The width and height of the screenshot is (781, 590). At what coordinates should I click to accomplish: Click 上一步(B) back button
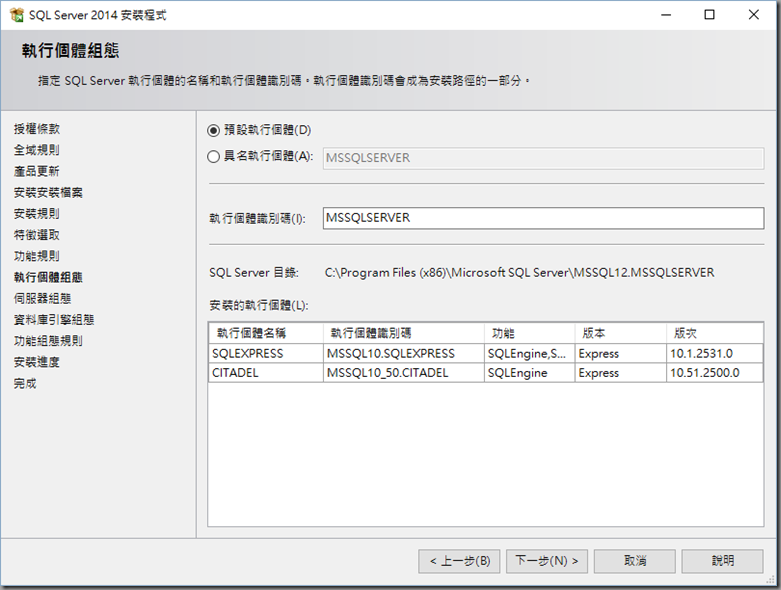coord(459,561)
